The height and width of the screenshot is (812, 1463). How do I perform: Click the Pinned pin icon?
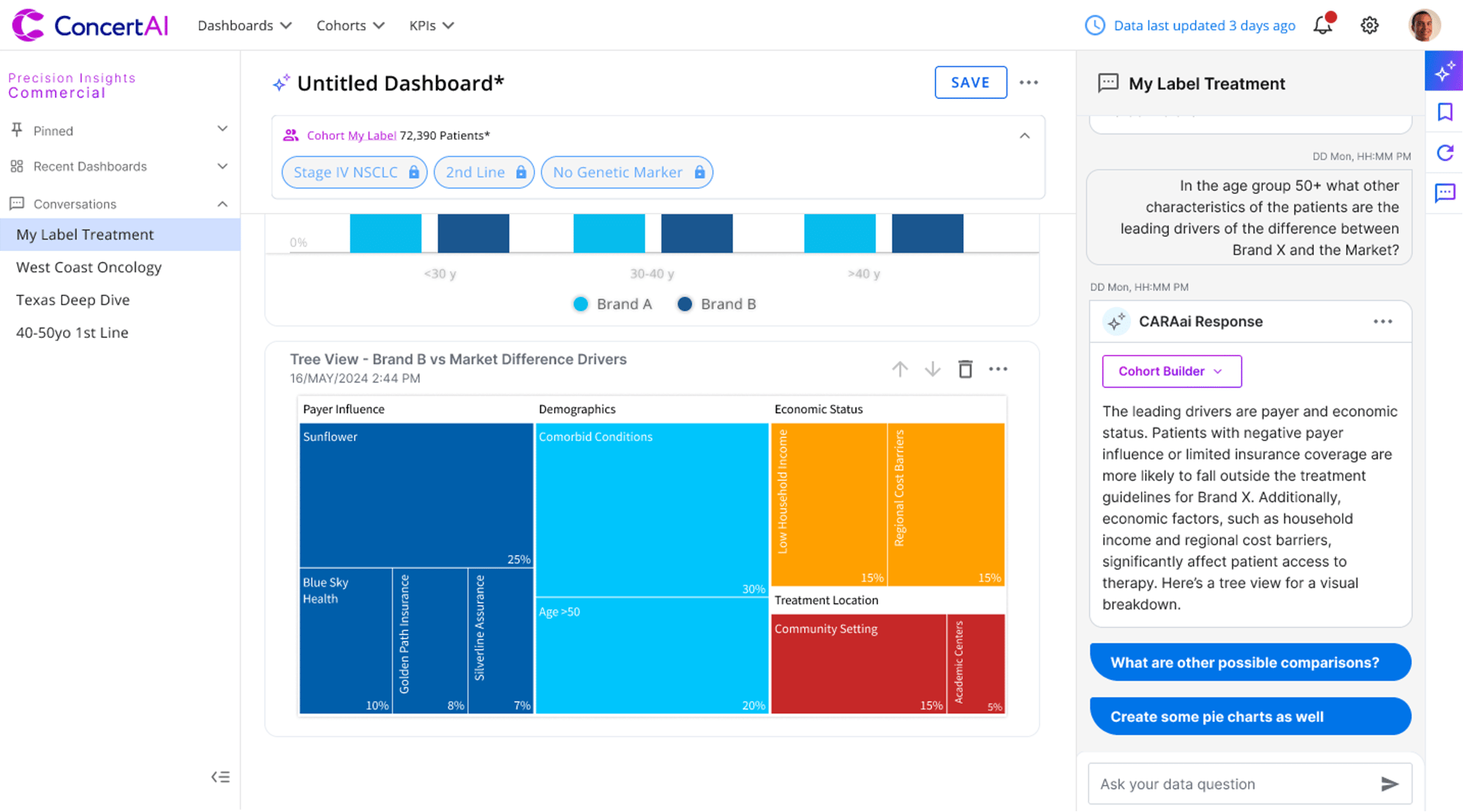coord(17,130)
